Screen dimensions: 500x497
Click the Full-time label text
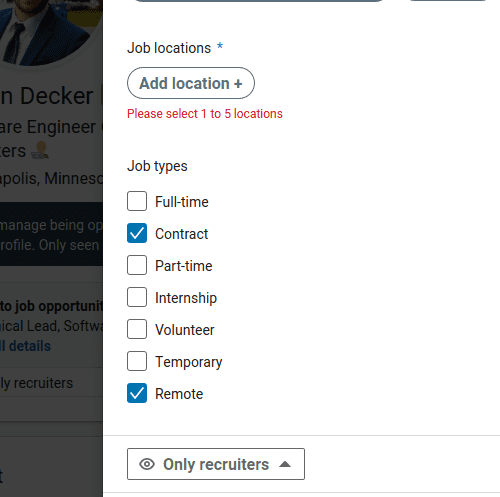[182, 202]
